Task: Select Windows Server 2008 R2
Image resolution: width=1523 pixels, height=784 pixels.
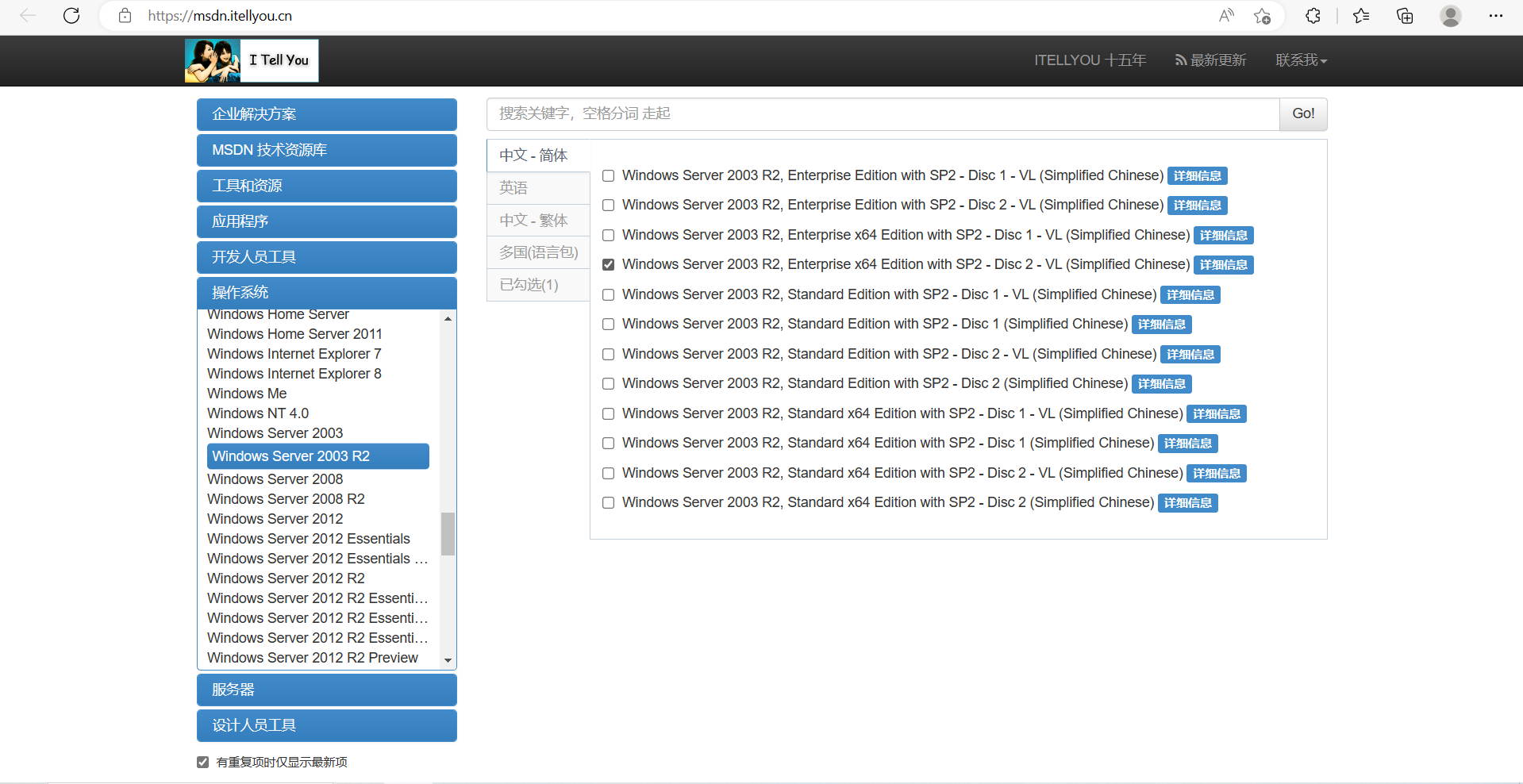Action: click(x=286, y=499)
